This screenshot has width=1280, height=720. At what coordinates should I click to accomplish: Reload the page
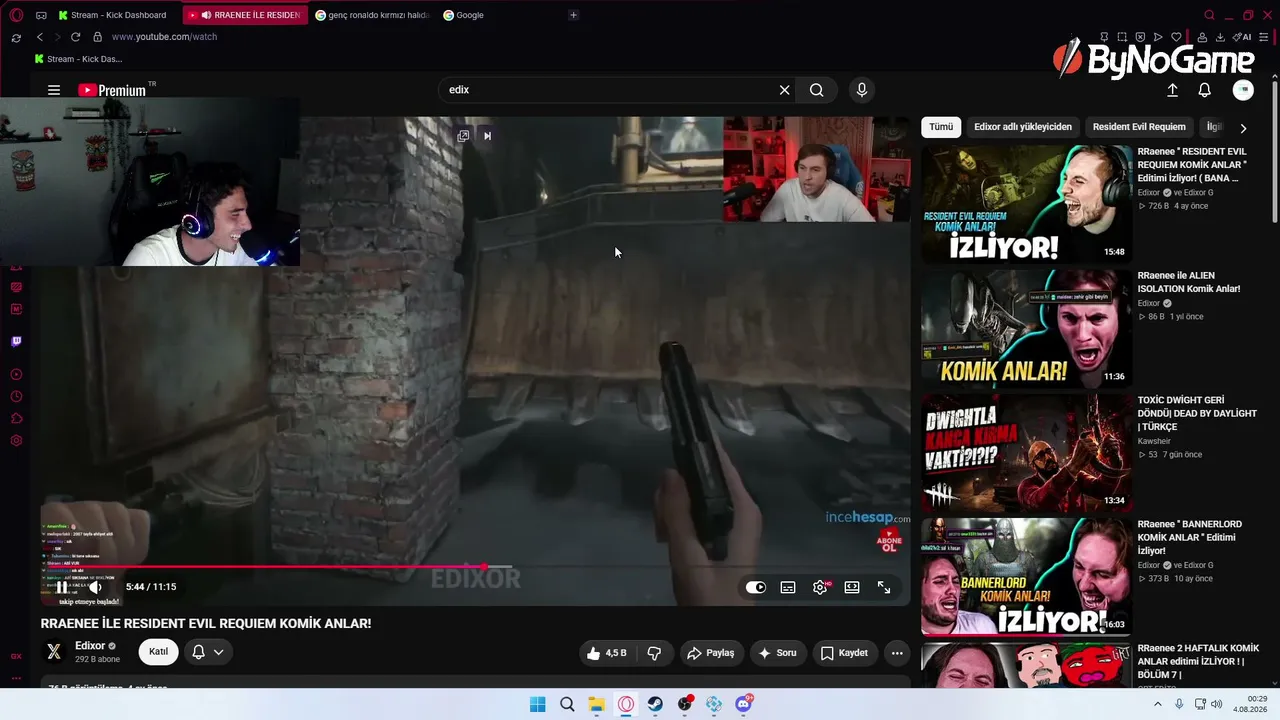(75, 37)
